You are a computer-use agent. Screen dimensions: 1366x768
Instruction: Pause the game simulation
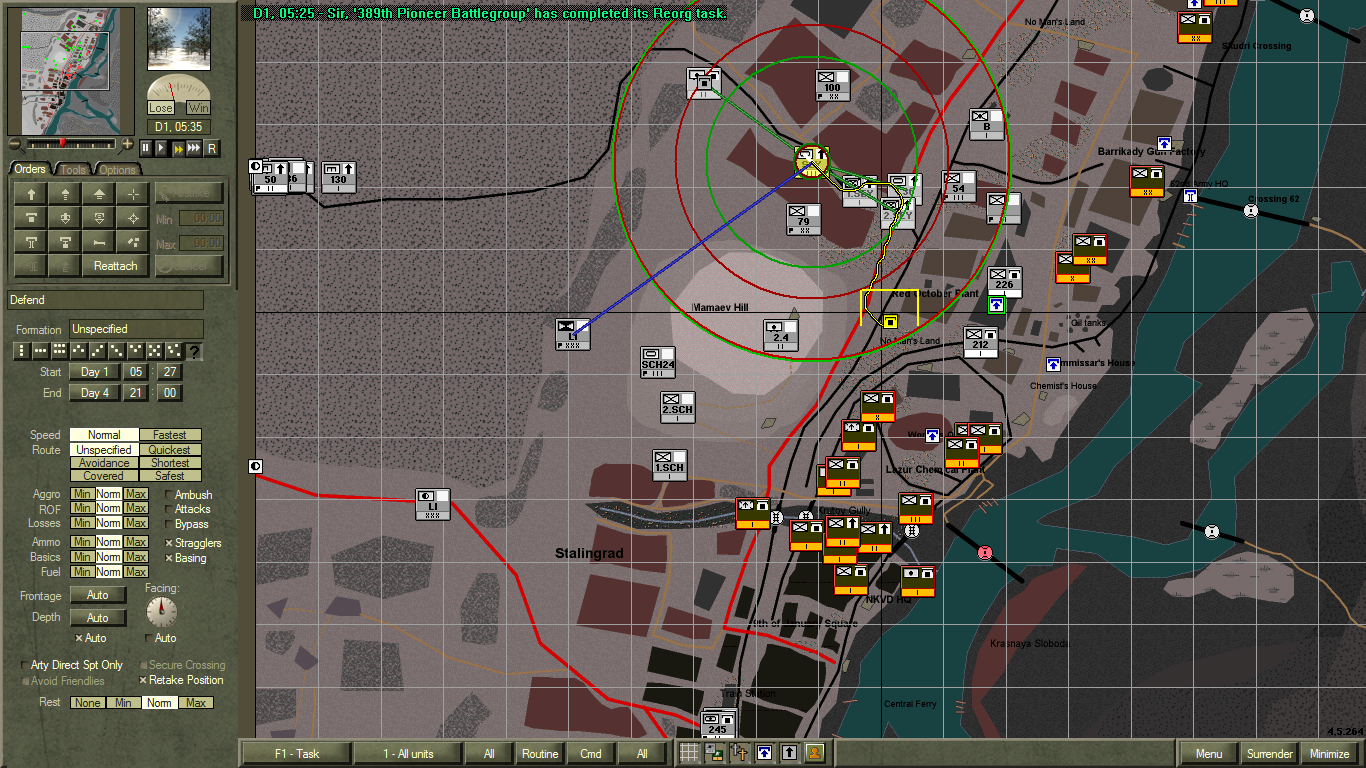146,148
